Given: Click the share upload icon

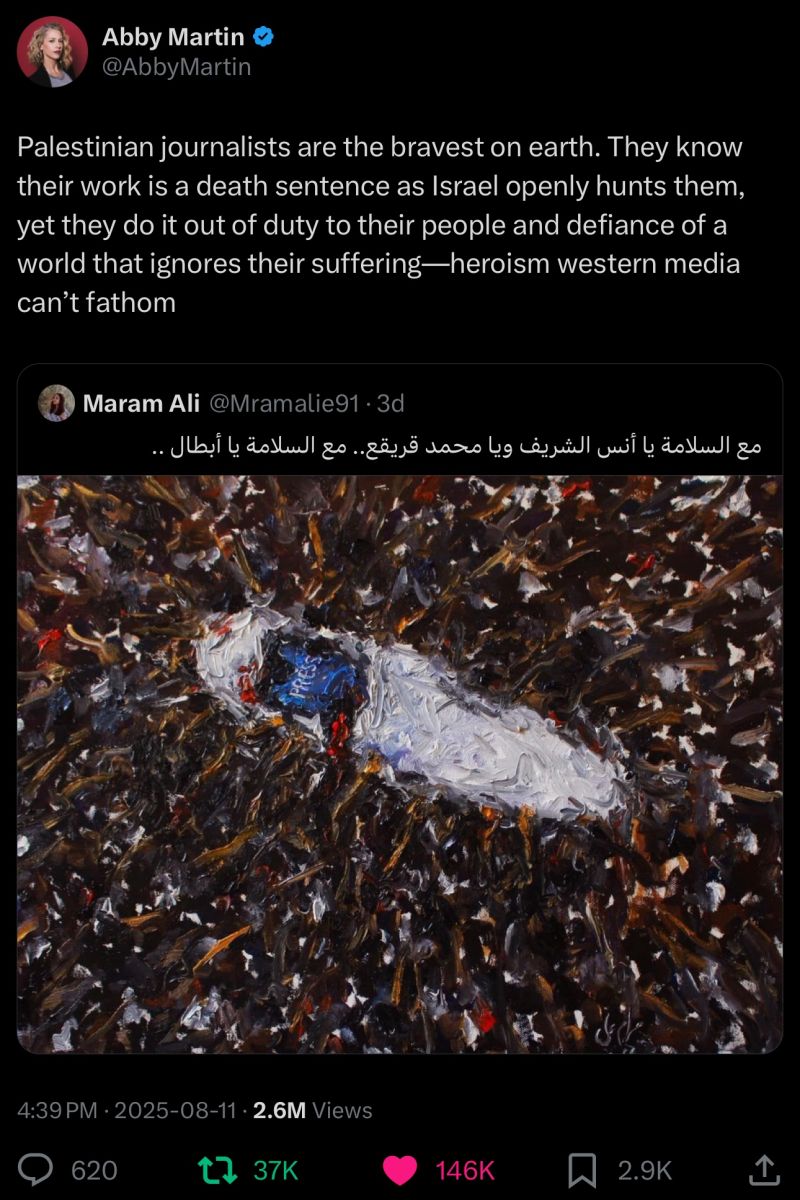Looking at the screenshot, I should [764, 1170].
